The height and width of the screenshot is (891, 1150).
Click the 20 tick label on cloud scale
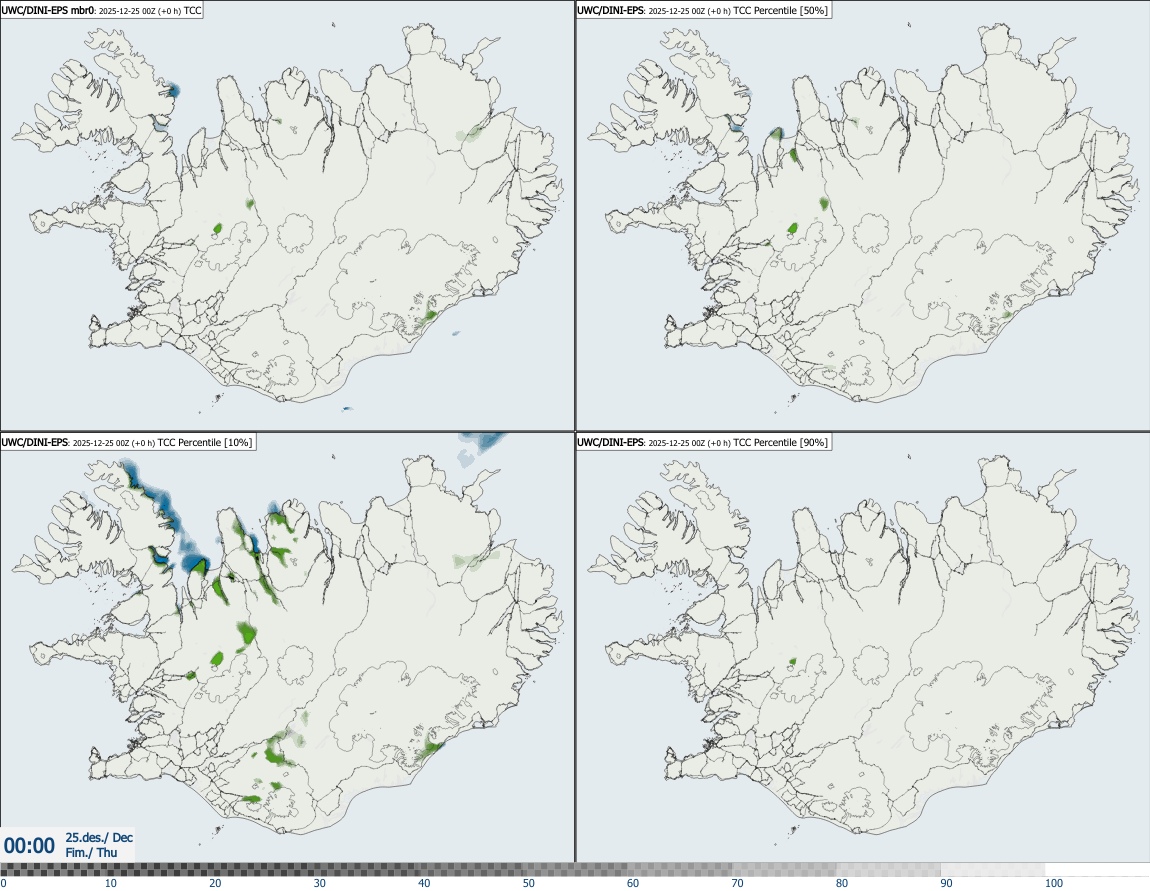pos(215,883)
